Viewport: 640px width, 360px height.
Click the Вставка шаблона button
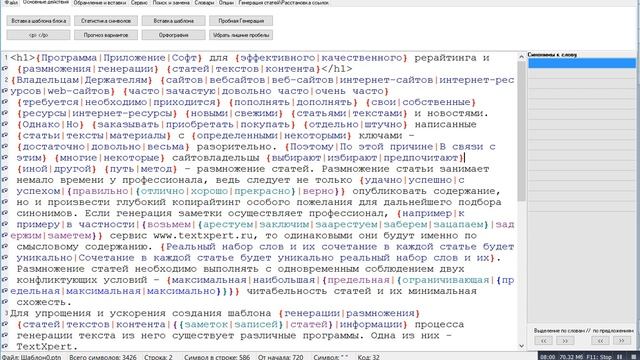(x=173, y=21)
